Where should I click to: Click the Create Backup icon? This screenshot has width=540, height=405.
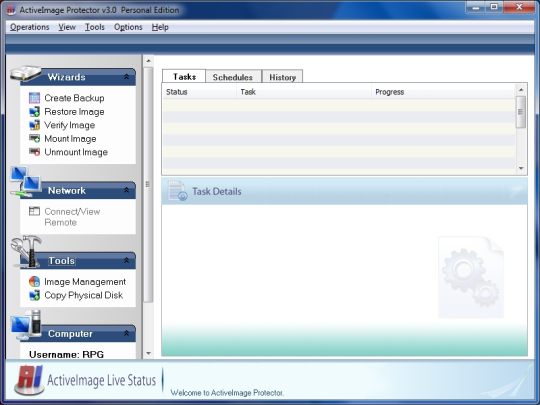[34, 98]
